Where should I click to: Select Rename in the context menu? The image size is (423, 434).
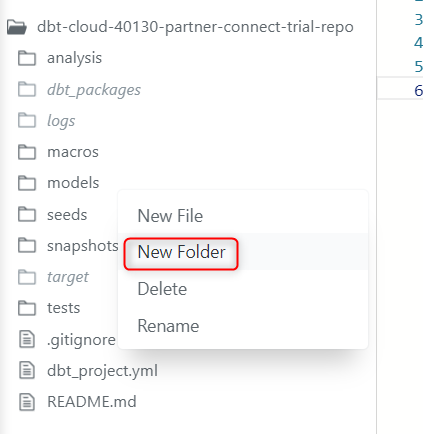[168, 326]
